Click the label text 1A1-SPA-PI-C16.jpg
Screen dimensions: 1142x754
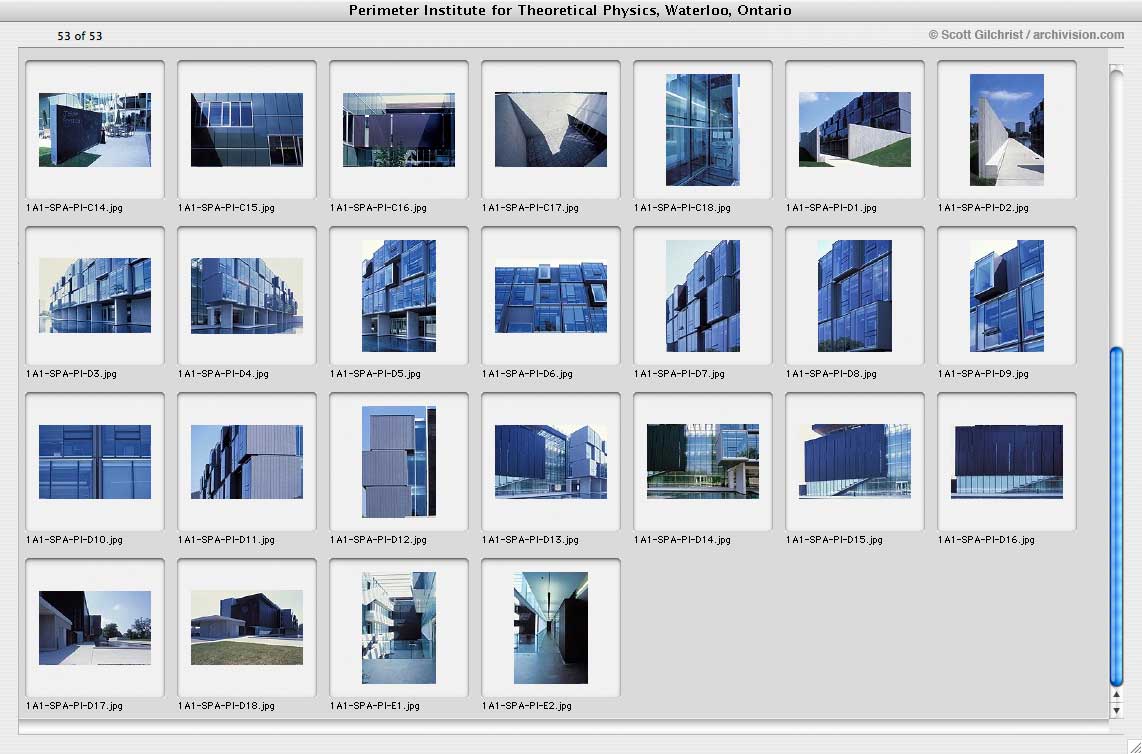pyautogui.click(x=379, y=208)
